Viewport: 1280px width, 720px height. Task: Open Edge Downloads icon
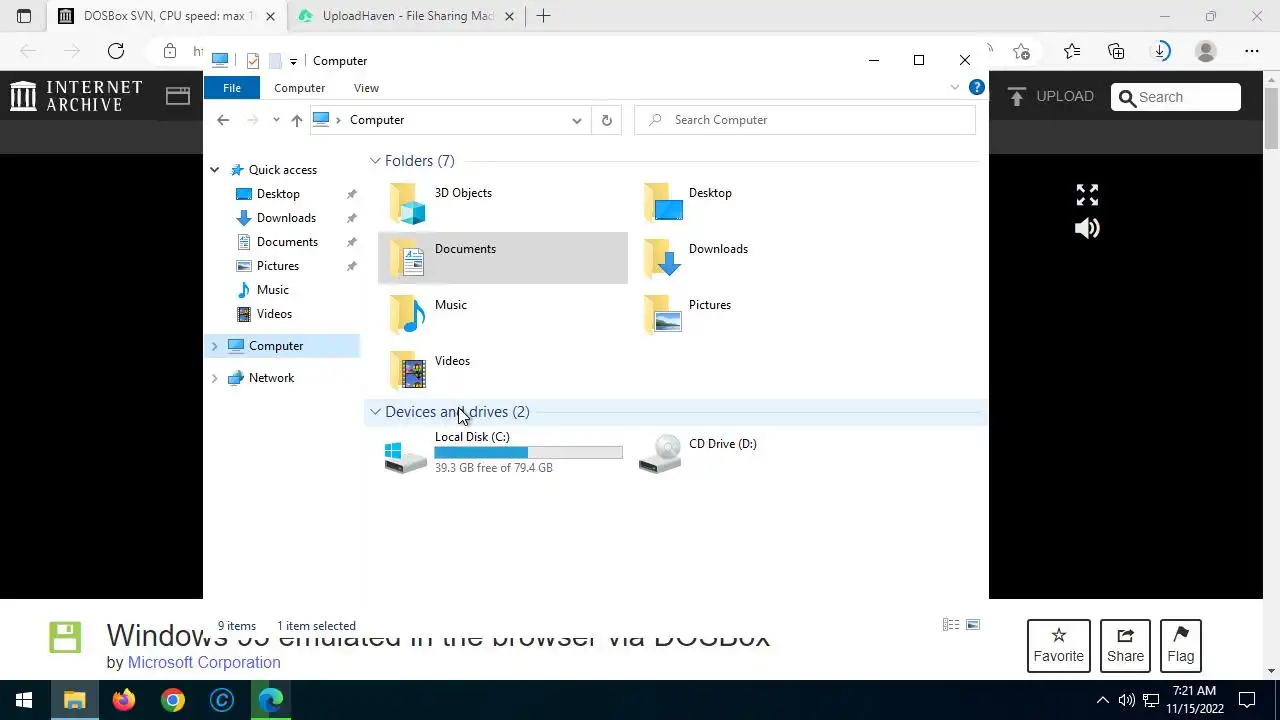point(1161,51)
